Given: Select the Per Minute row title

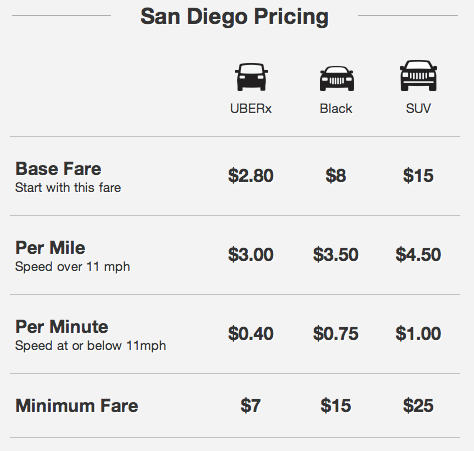Looking at the screenshot, I should [x=62, y=327].
